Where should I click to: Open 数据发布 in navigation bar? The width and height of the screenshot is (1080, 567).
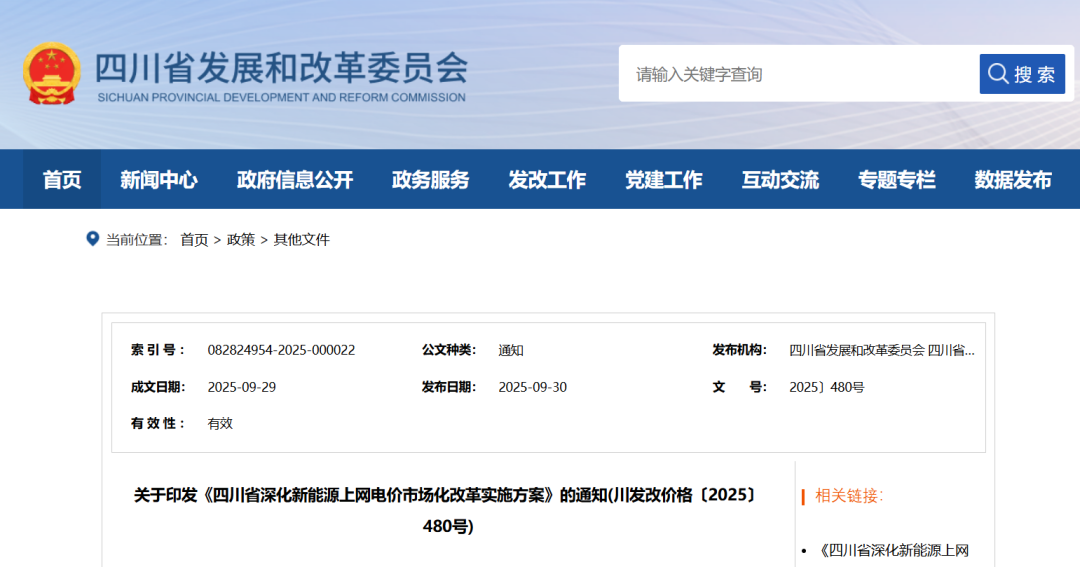(x=1013, y=180)
